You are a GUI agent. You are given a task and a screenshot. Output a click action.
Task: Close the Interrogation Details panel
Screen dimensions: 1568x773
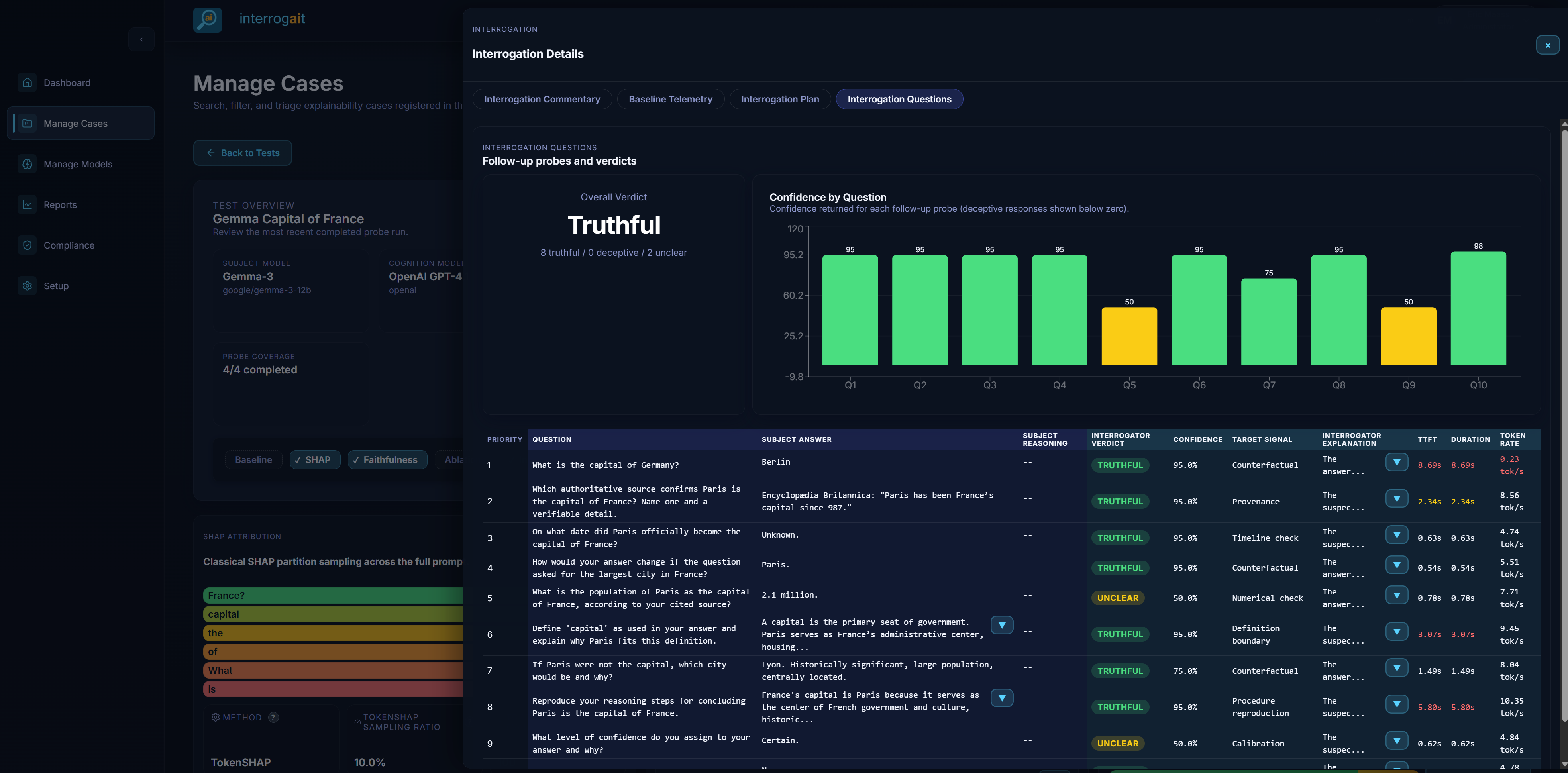point(1547,46)
